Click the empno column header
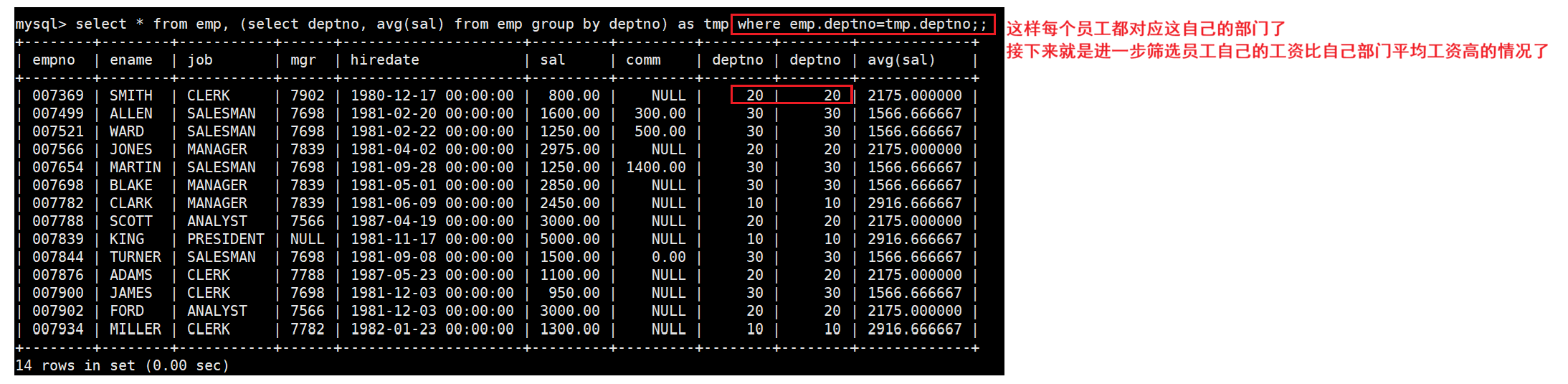Screen dimensions: 1568x384 tap(54, 60)
